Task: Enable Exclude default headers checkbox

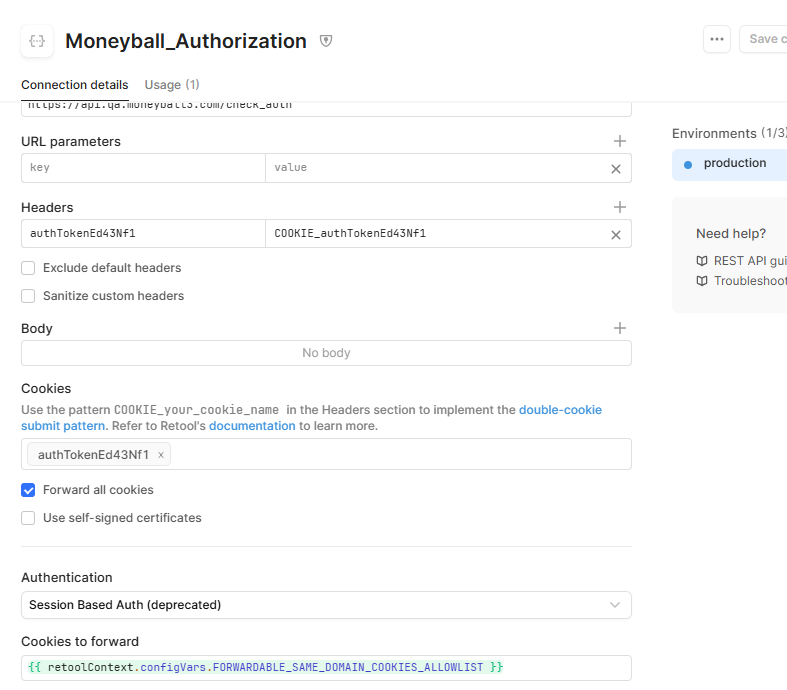Action: click(x=28, y=268)
